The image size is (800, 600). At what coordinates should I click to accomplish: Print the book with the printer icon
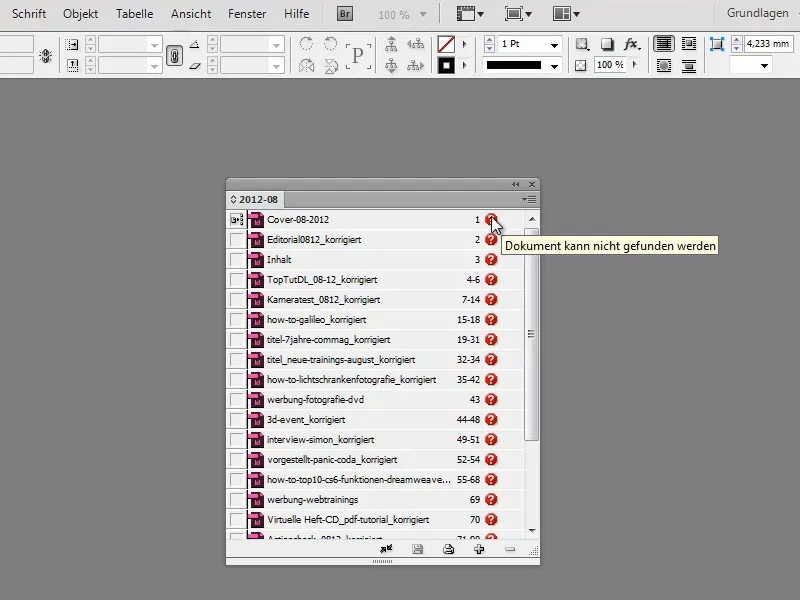click(x=448, y=548)
